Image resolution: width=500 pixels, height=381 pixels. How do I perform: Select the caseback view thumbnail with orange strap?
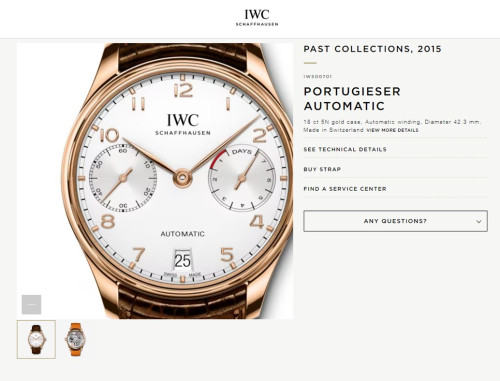click(x=75, y=339)
